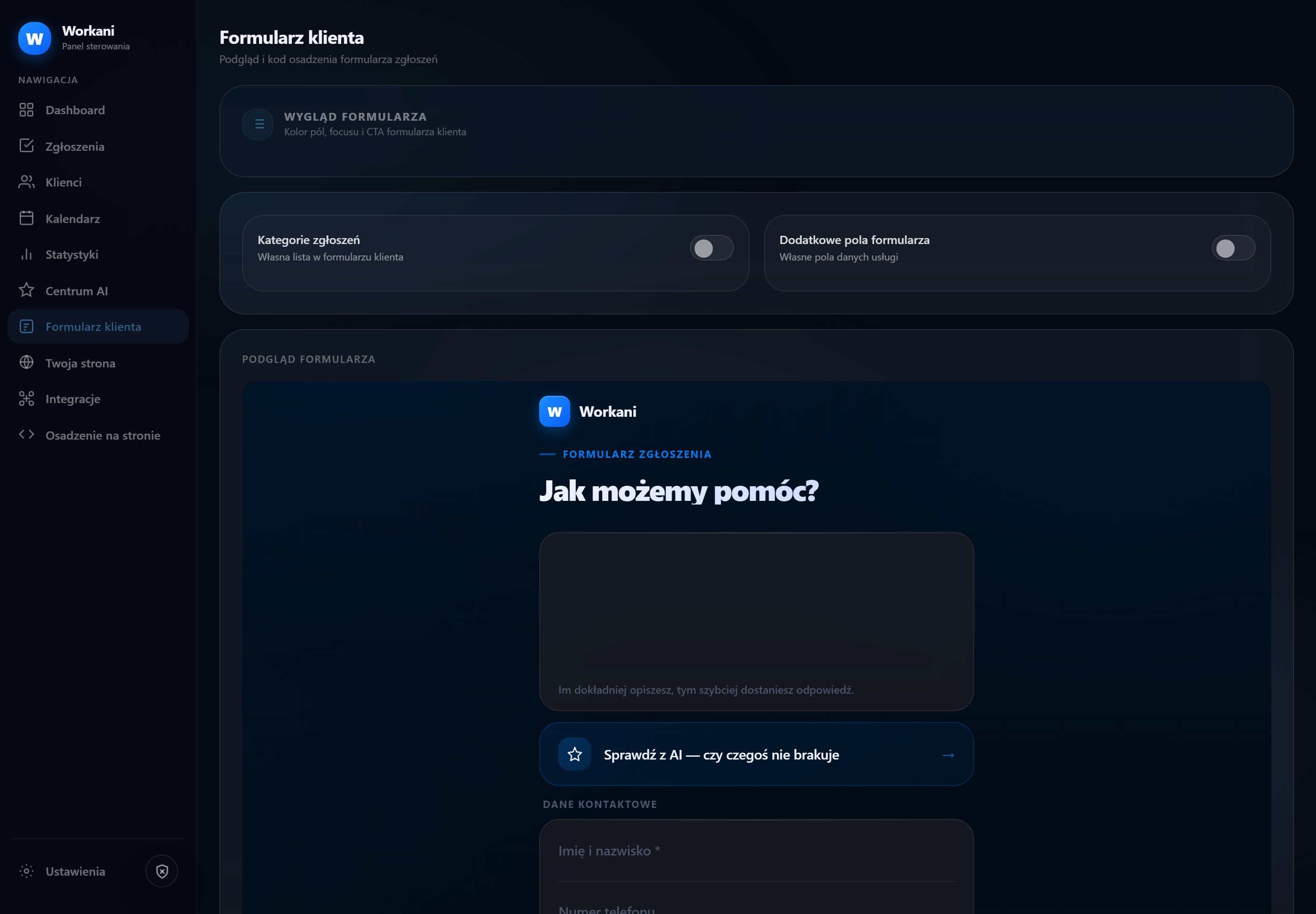This screenshot has width=1316, height=914.
Task: Click the Workani name in the form preview
Action: point(608,412)
